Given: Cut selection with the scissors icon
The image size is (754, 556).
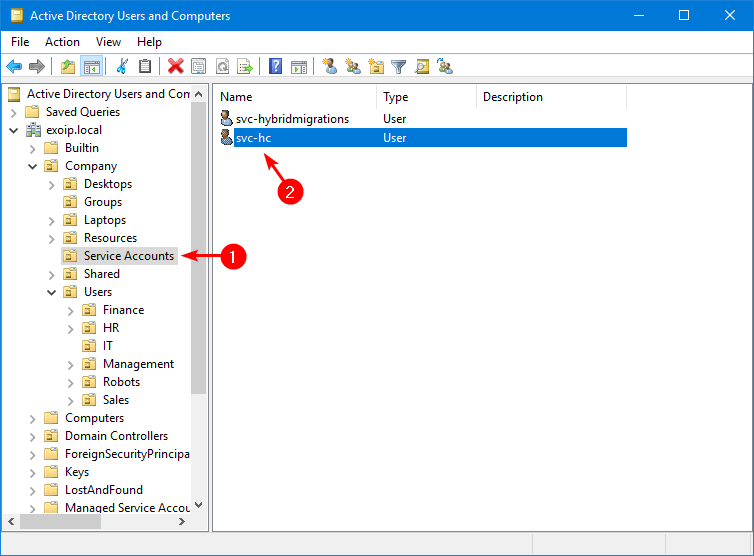Looking at the screenshot, I should click(x=122, y=66).
